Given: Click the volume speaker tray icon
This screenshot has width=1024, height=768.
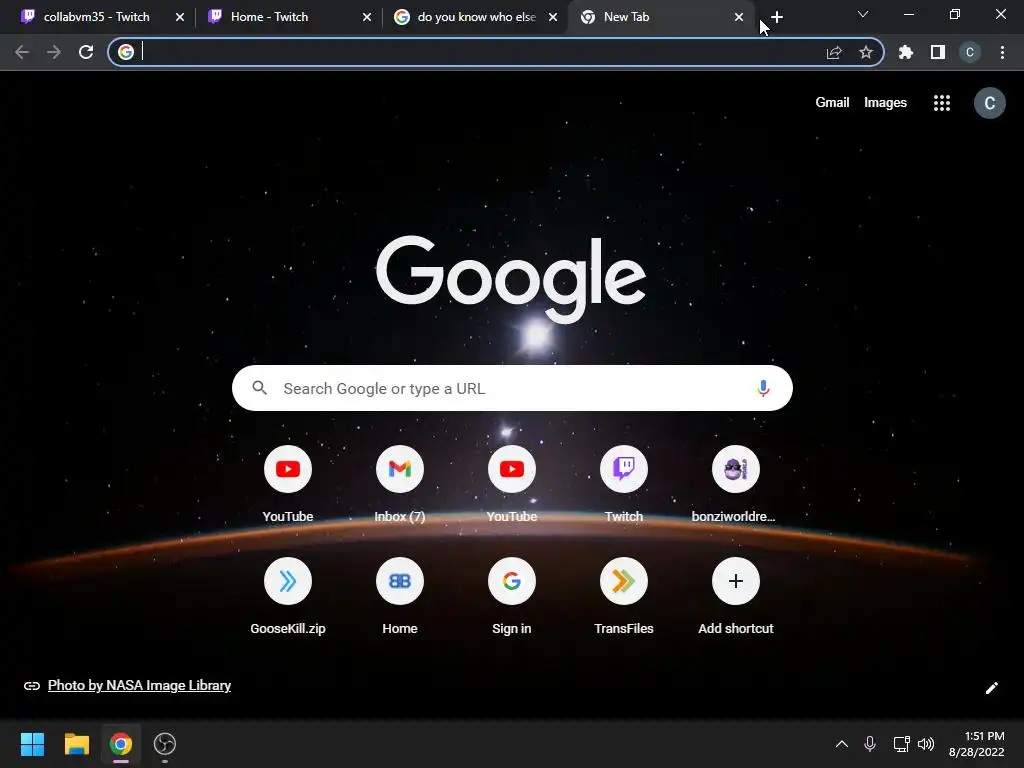Looking at the screenshot, I should pyautogui.click(x=926, y=744).
